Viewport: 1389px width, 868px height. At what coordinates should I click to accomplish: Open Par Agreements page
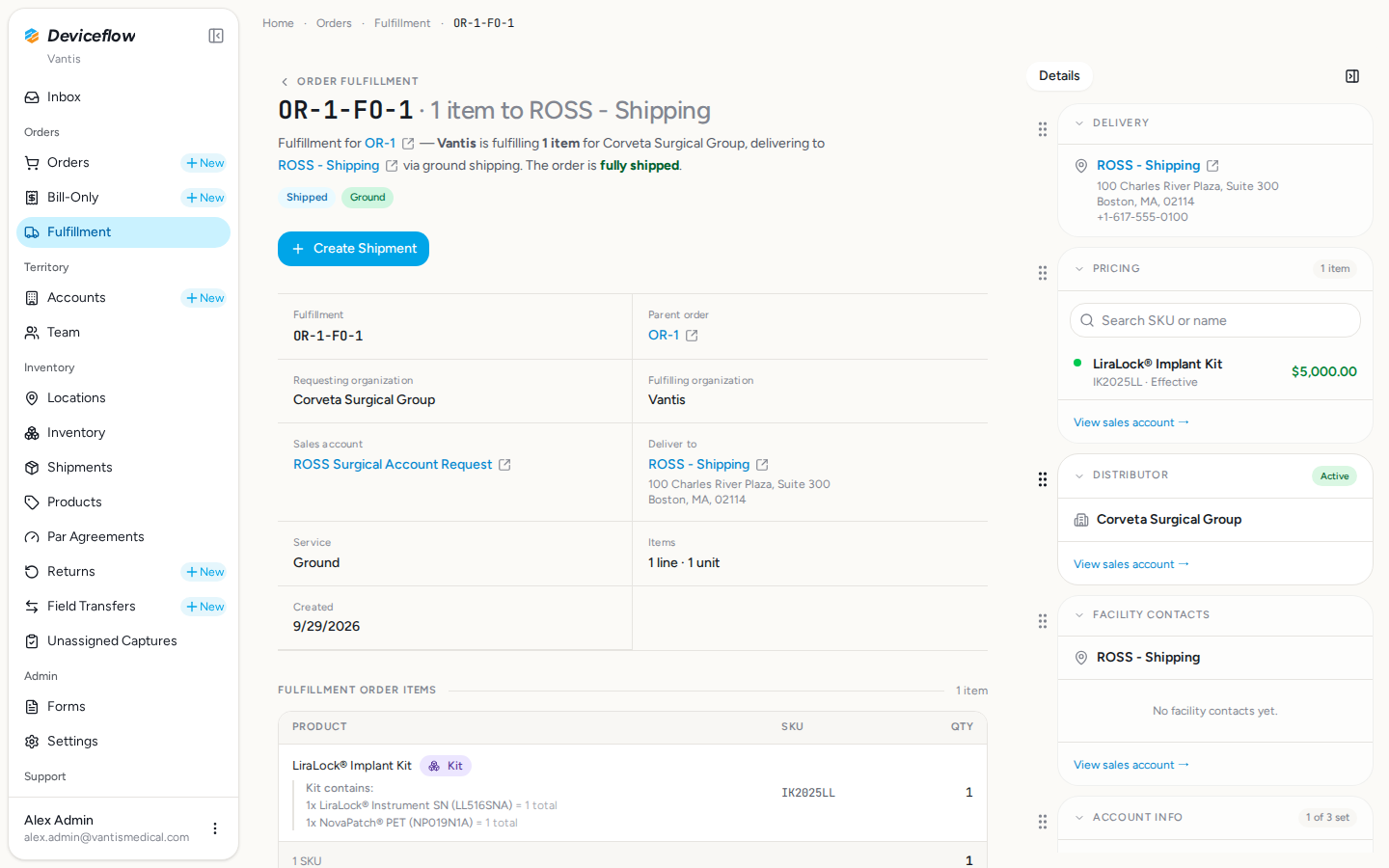click(123, 537)
